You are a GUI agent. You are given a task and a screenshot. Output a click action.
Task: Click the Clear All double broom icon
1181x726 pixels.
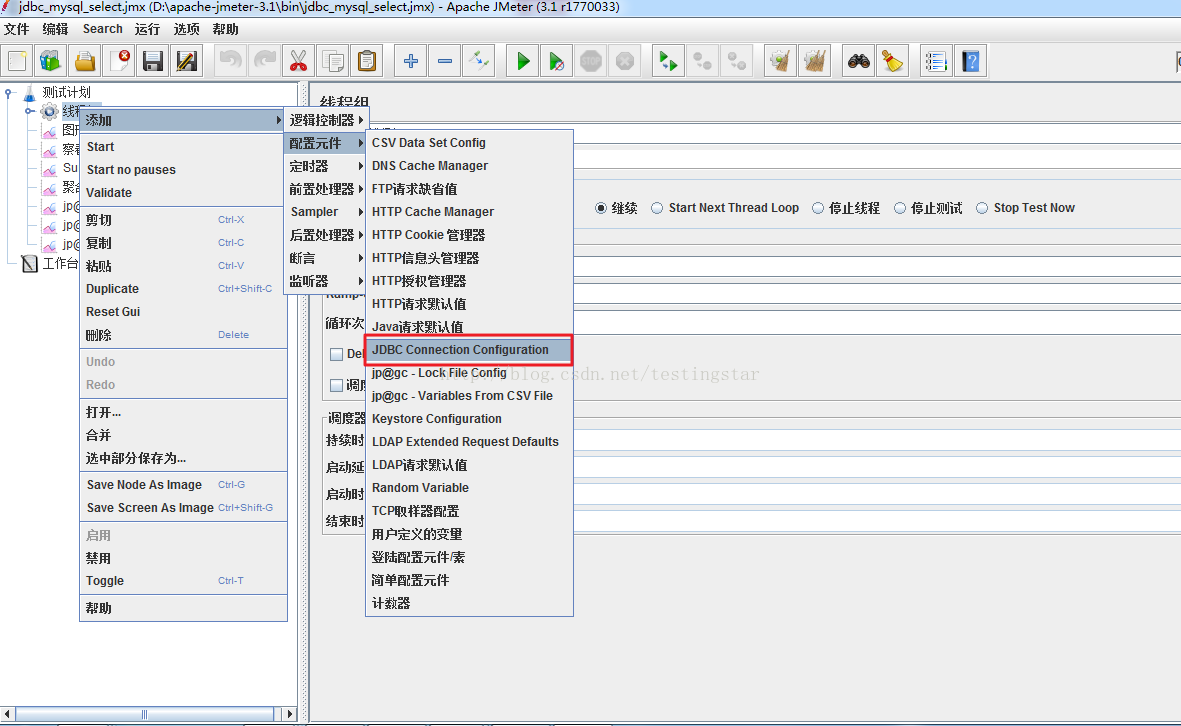(814, 61)
